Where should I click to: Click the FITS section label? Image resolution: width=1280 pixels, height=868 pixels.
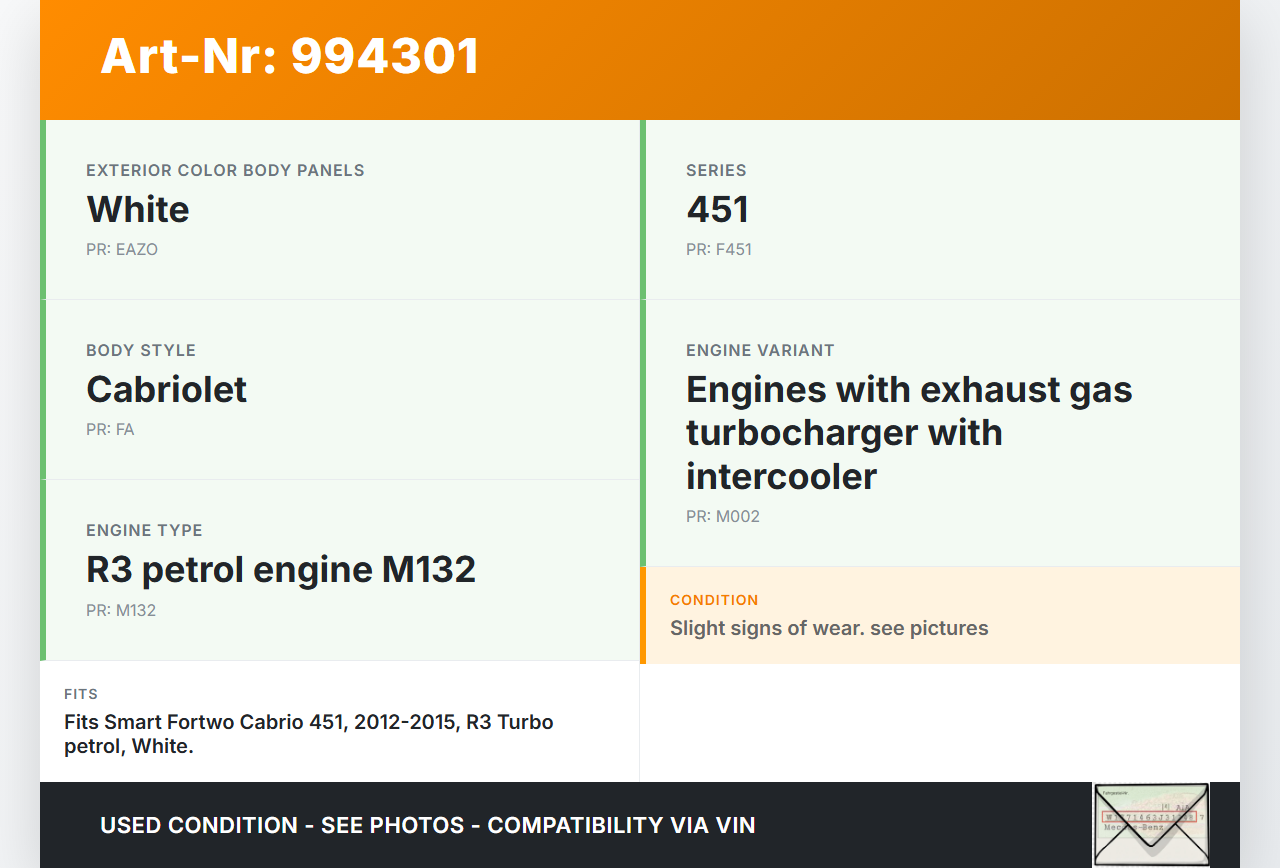point(81,694)
